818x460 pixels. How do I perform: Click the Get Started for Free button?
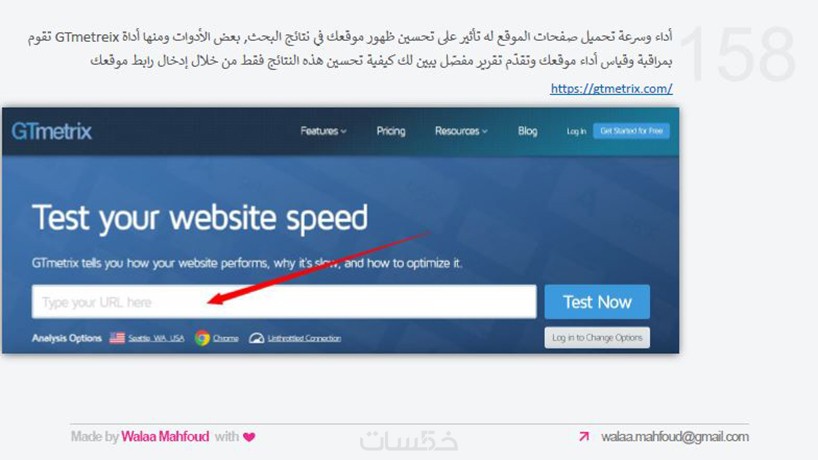631,131
